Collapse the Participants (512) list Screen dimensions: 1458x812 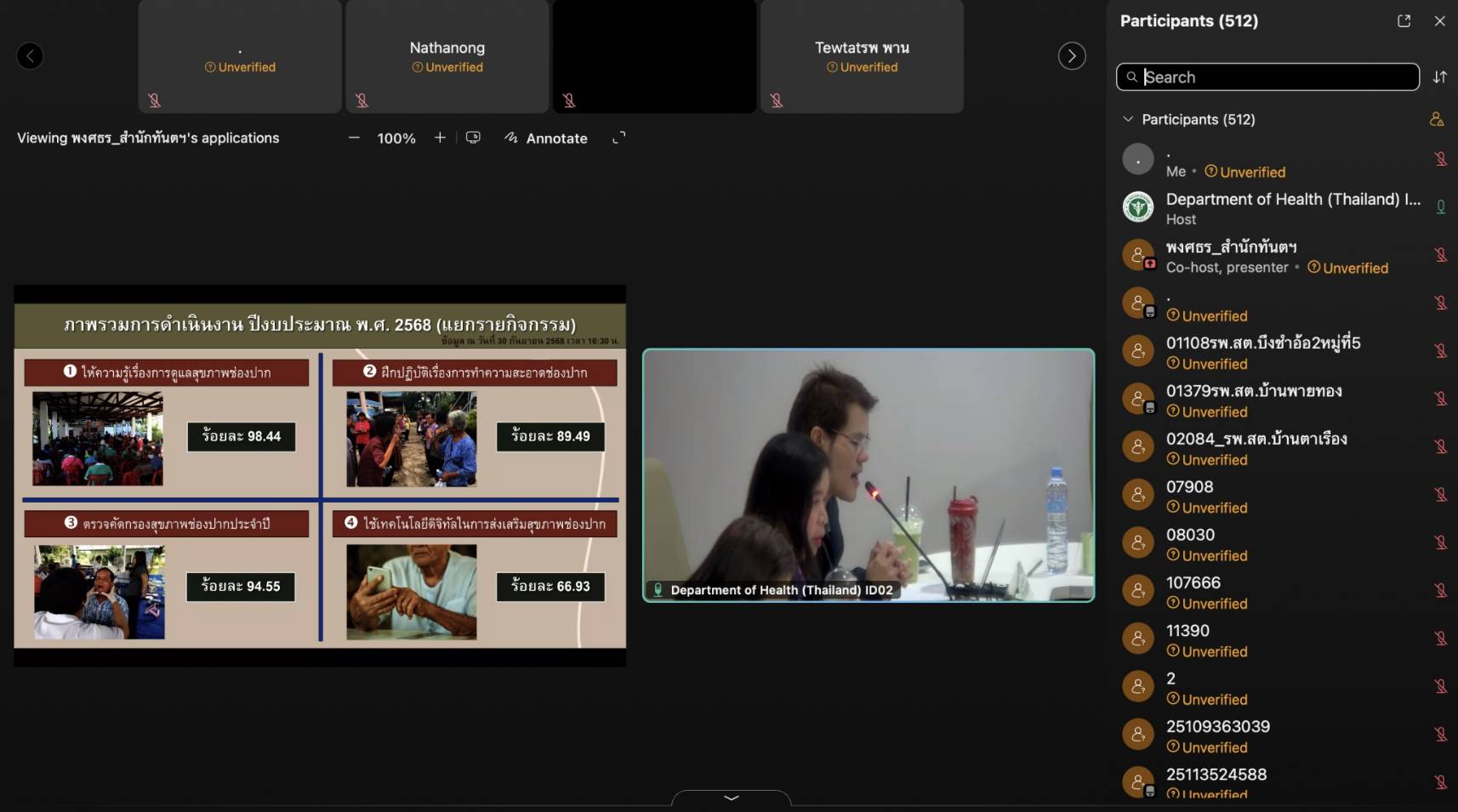point(1128,120)
